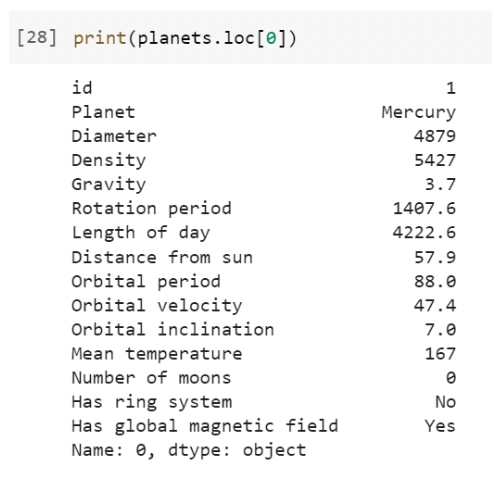The width and height of the screenshot is (492, 490).
Task: Click the Mean temperature value 167
Action: pos(440,354)
